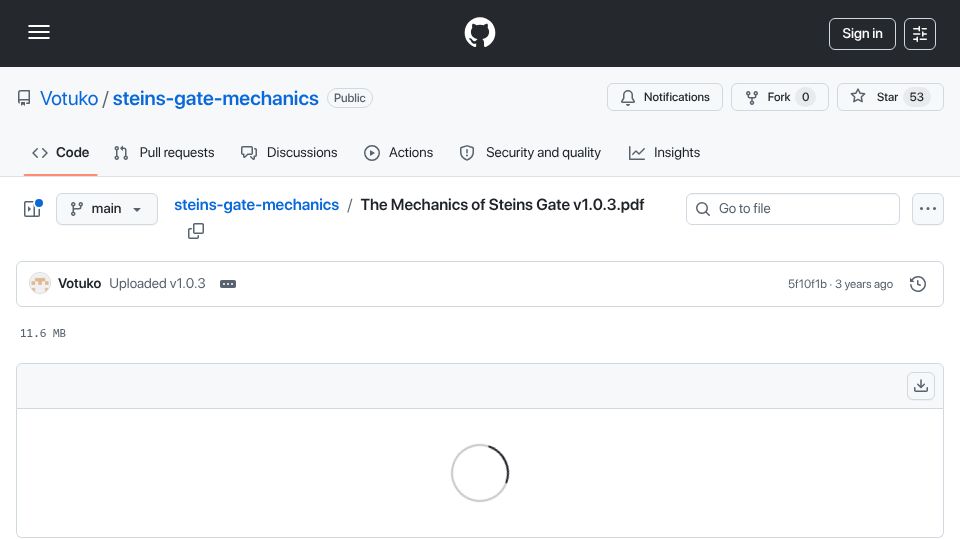Click steins-gate-mechanics breadcrumb link

coord(257,204)
